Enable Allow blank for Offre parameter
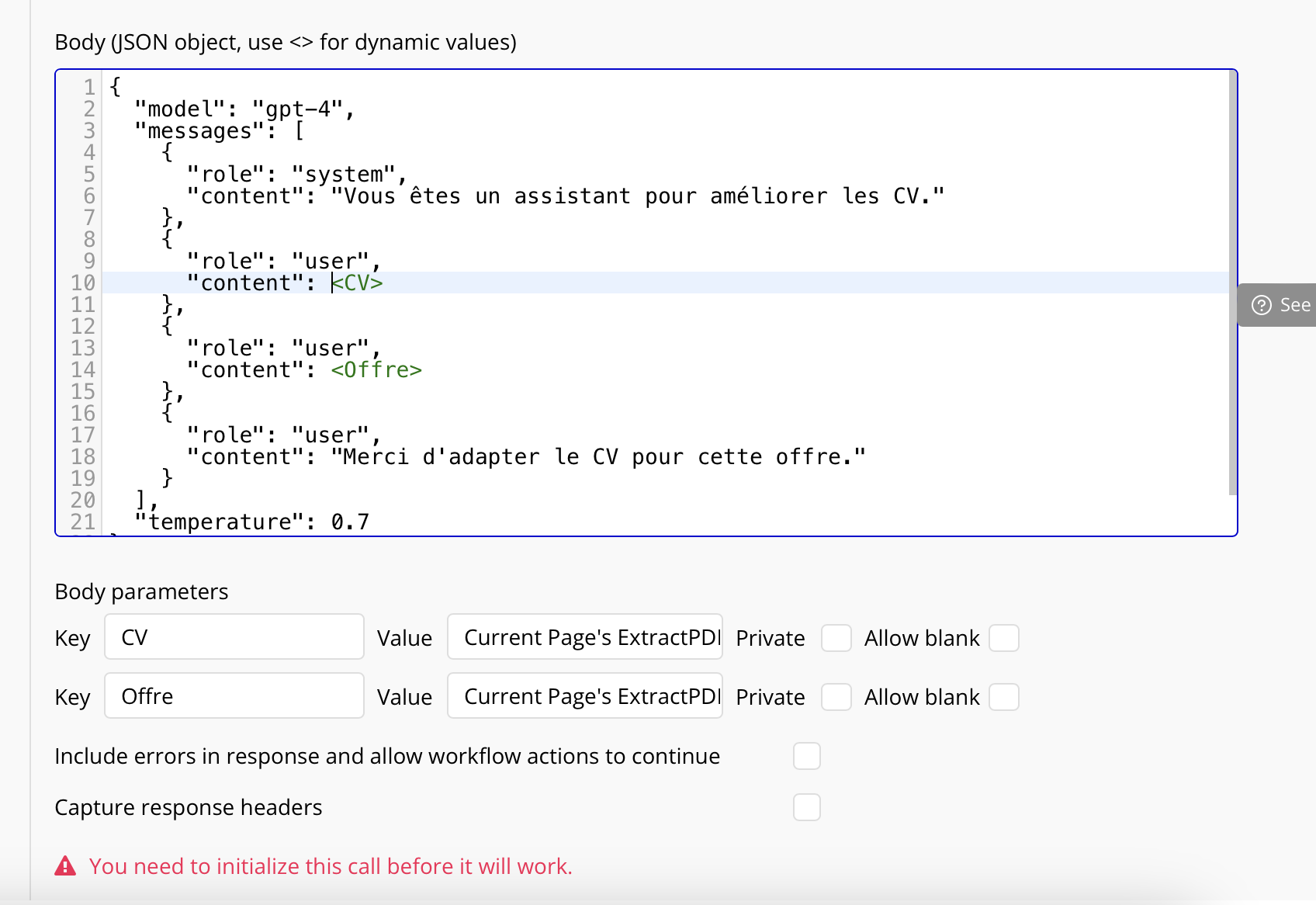1316x905 pixels. (x=1003, y=697)
